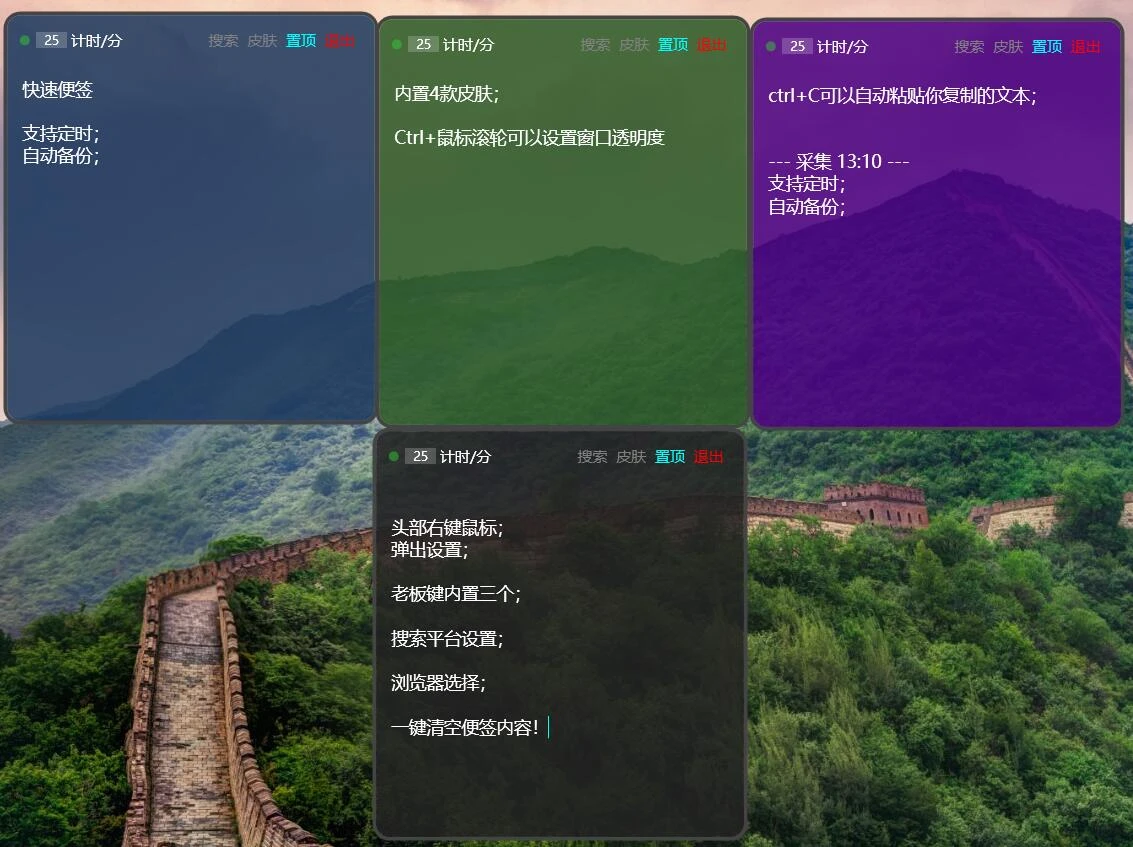This screenshot has height=847, width=1133.
Task: Click the 弹出设置; text line
Action: 429,551
